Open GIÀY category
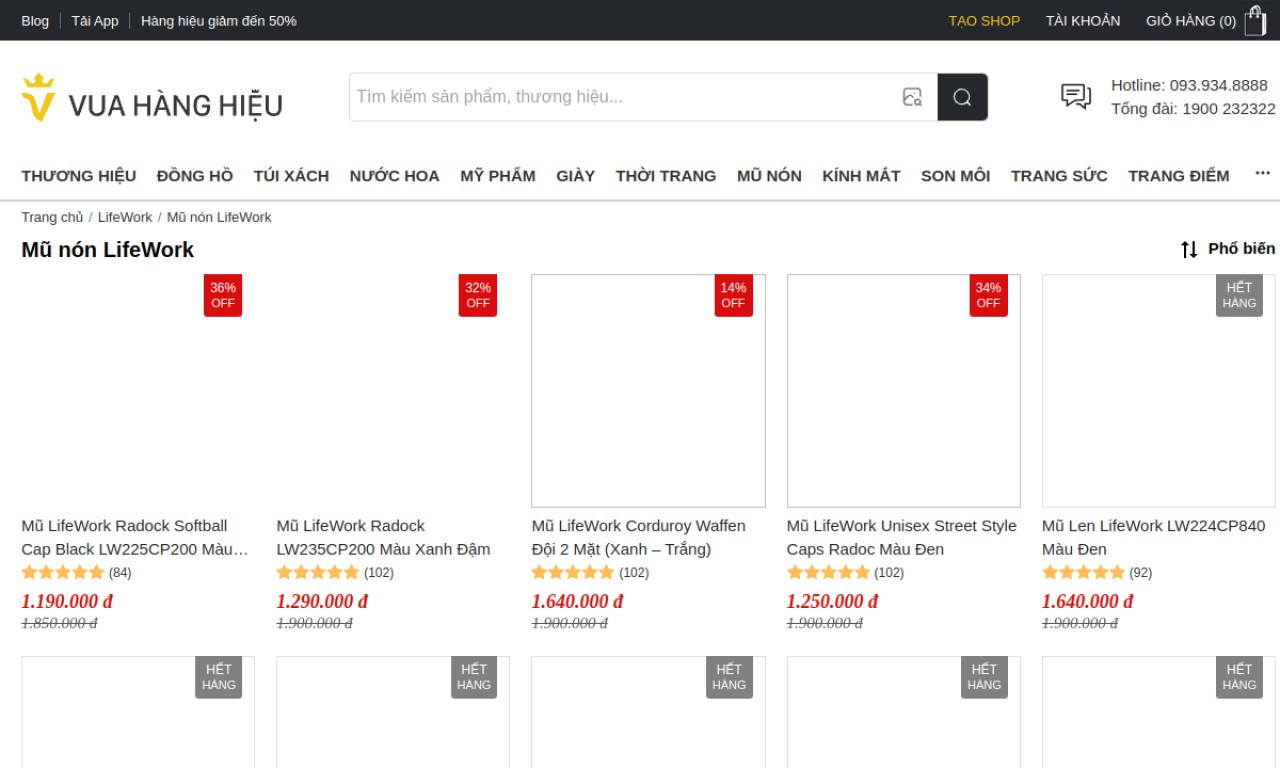1280x768 pixels. click(x=576, y=176)
